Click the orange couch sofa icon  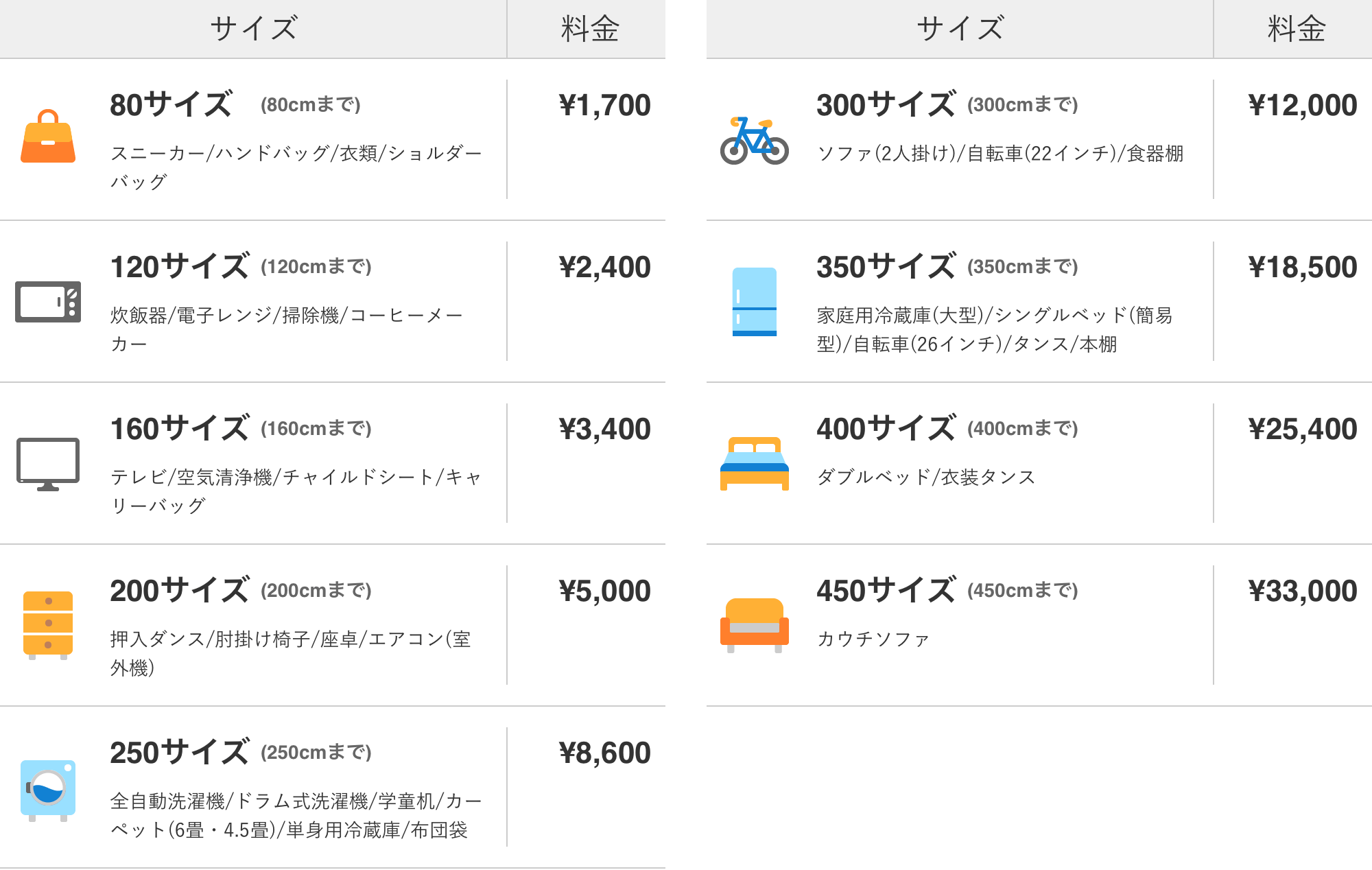754,624
